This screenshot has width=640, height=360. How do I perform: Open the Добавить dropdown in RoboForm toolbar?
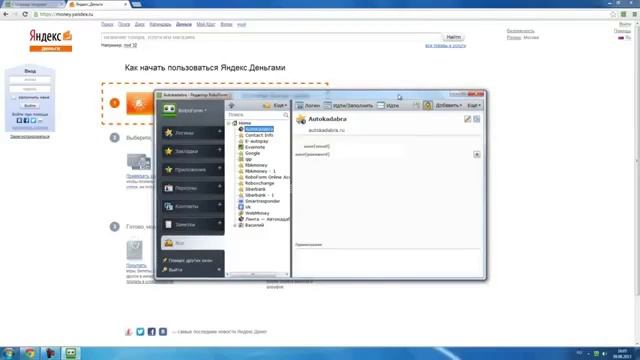[x=449, y=105]
